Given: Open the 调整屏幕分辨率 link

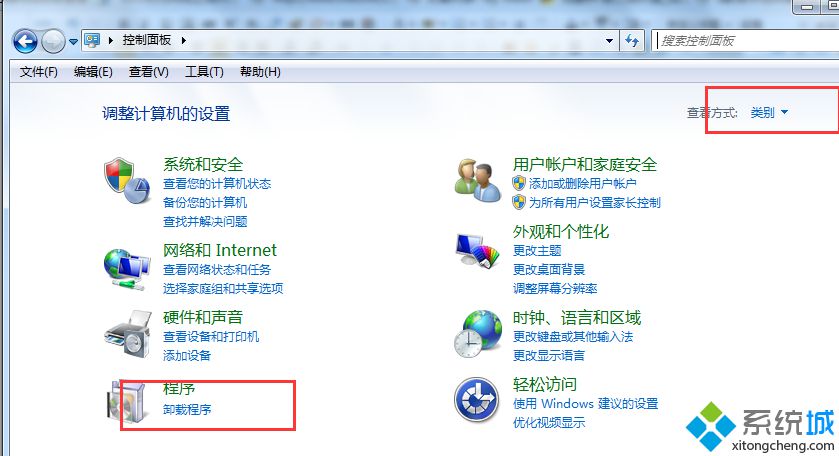Looking at the screenshot, I should tap(555, 288).
